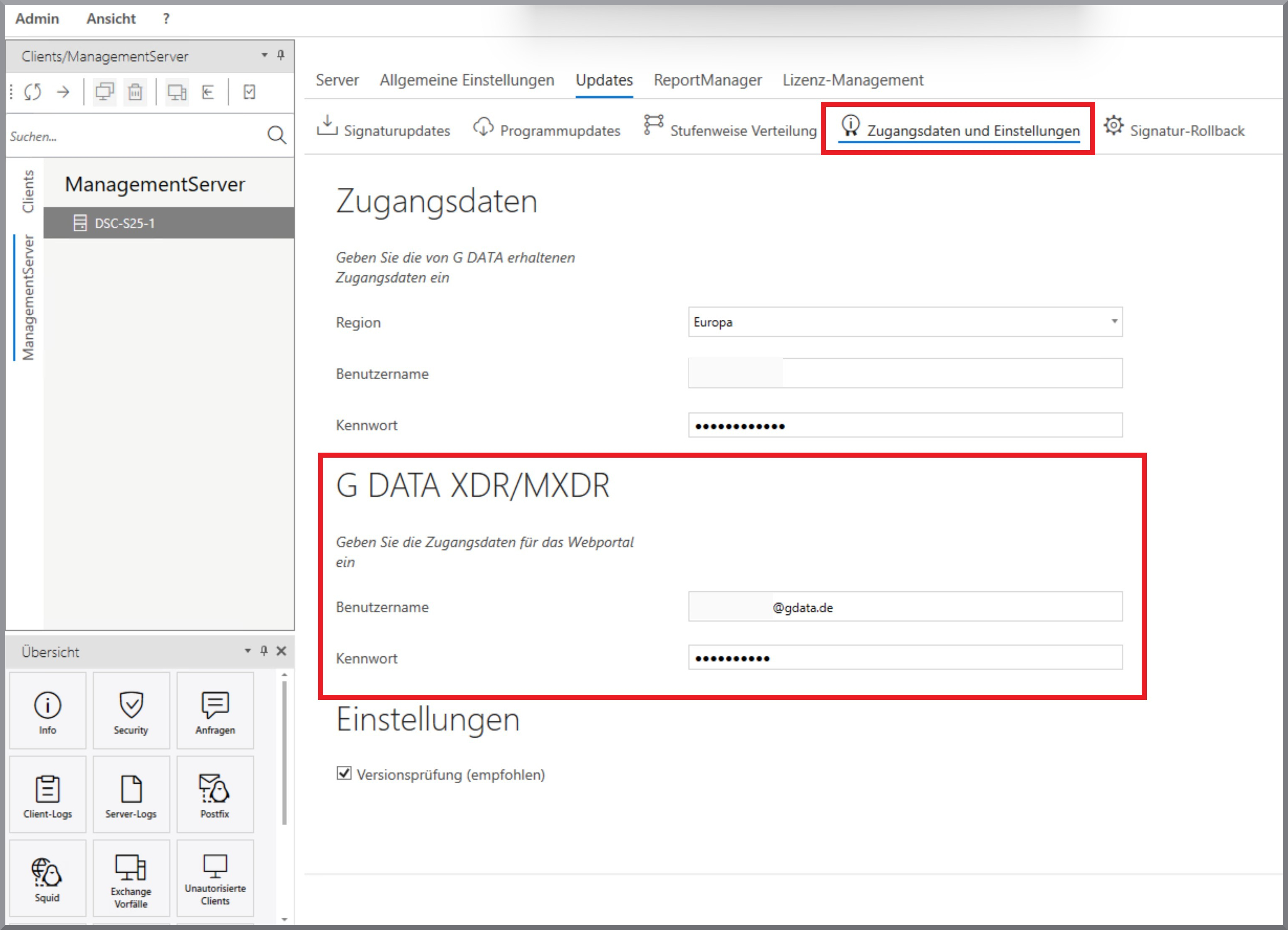Click the XDR/MXDR Benutzername field
The width and height of the screenshot is (1288, 930).
click(905, 607)
